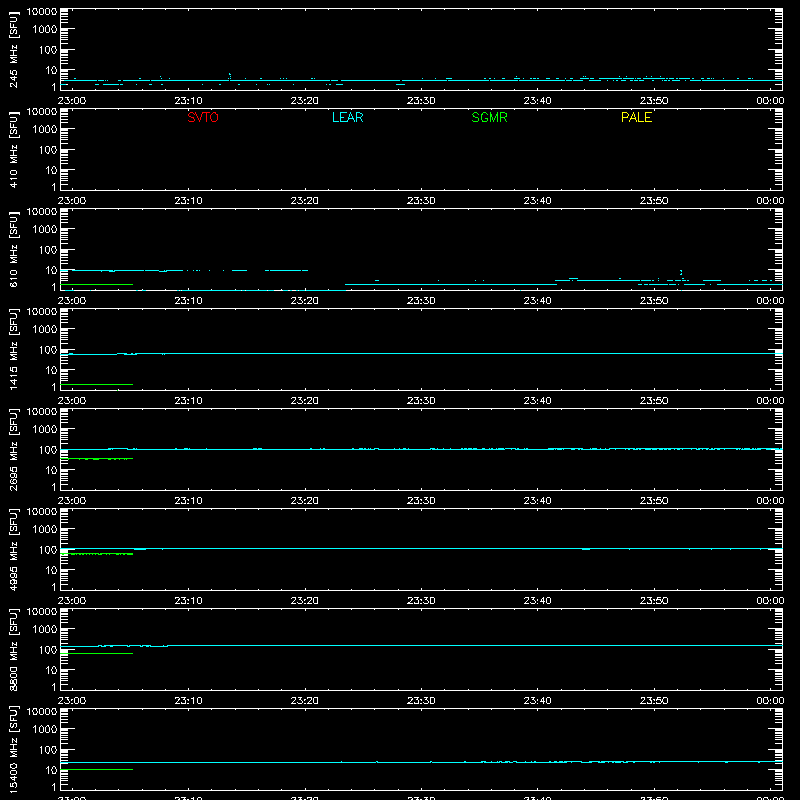
Task: Click 00:00 label under the 4995 MHz plot
Action: [770, 601]
